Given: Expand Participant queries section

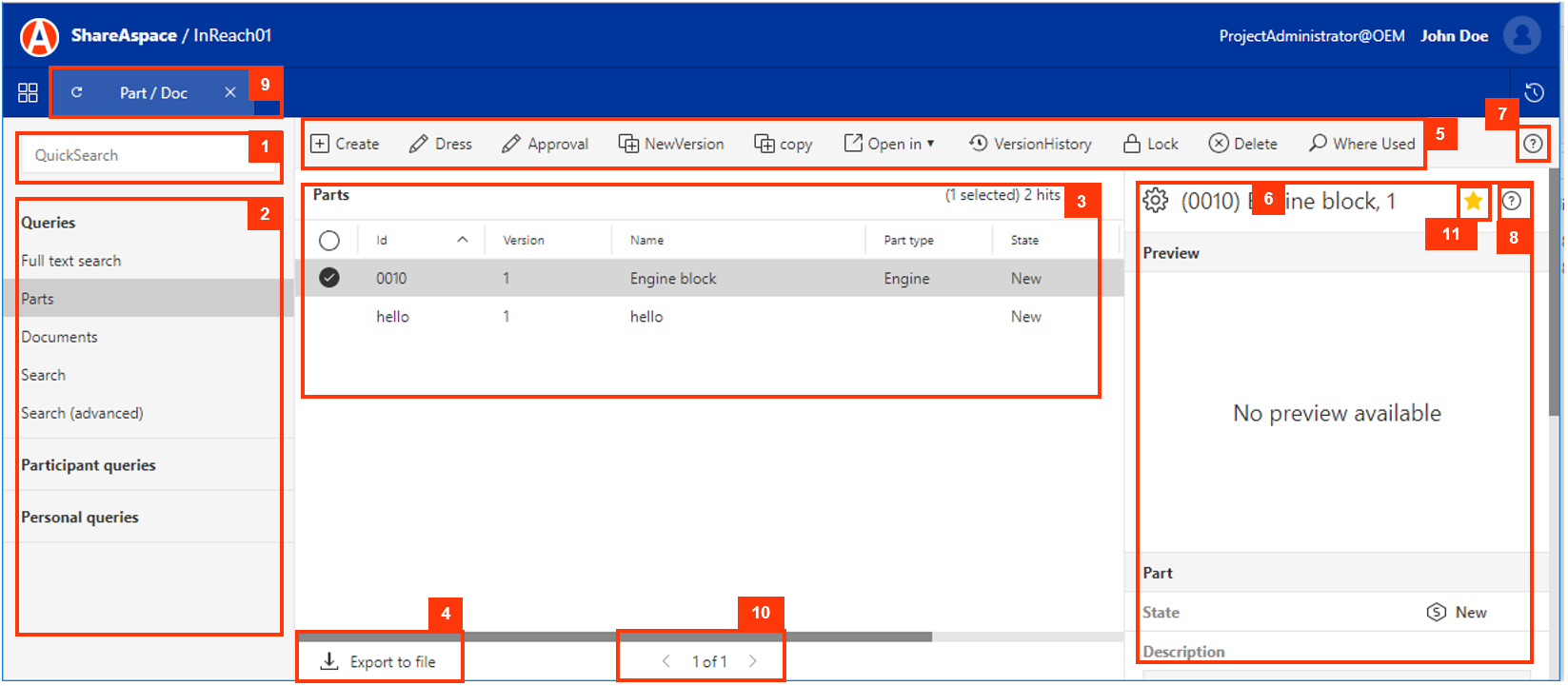Looking at the screenshot, I should click(89, 465).
